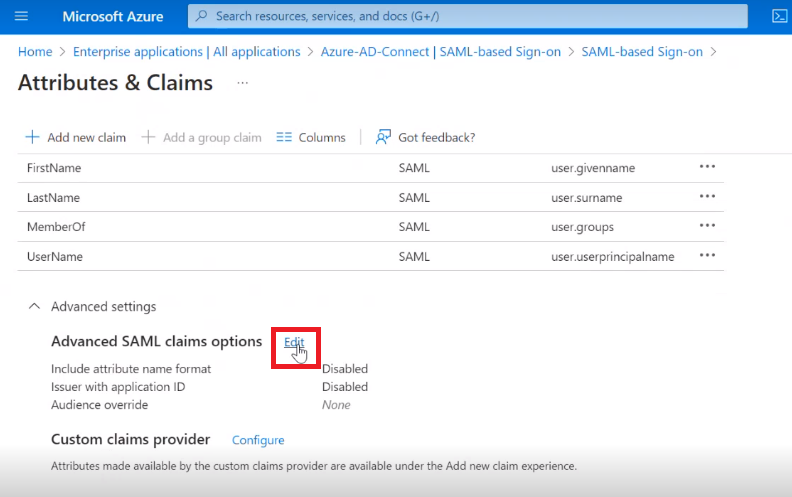792x497 pixels.
Task: Click the Got feedback person icon
Action: (x=383, y=137)
